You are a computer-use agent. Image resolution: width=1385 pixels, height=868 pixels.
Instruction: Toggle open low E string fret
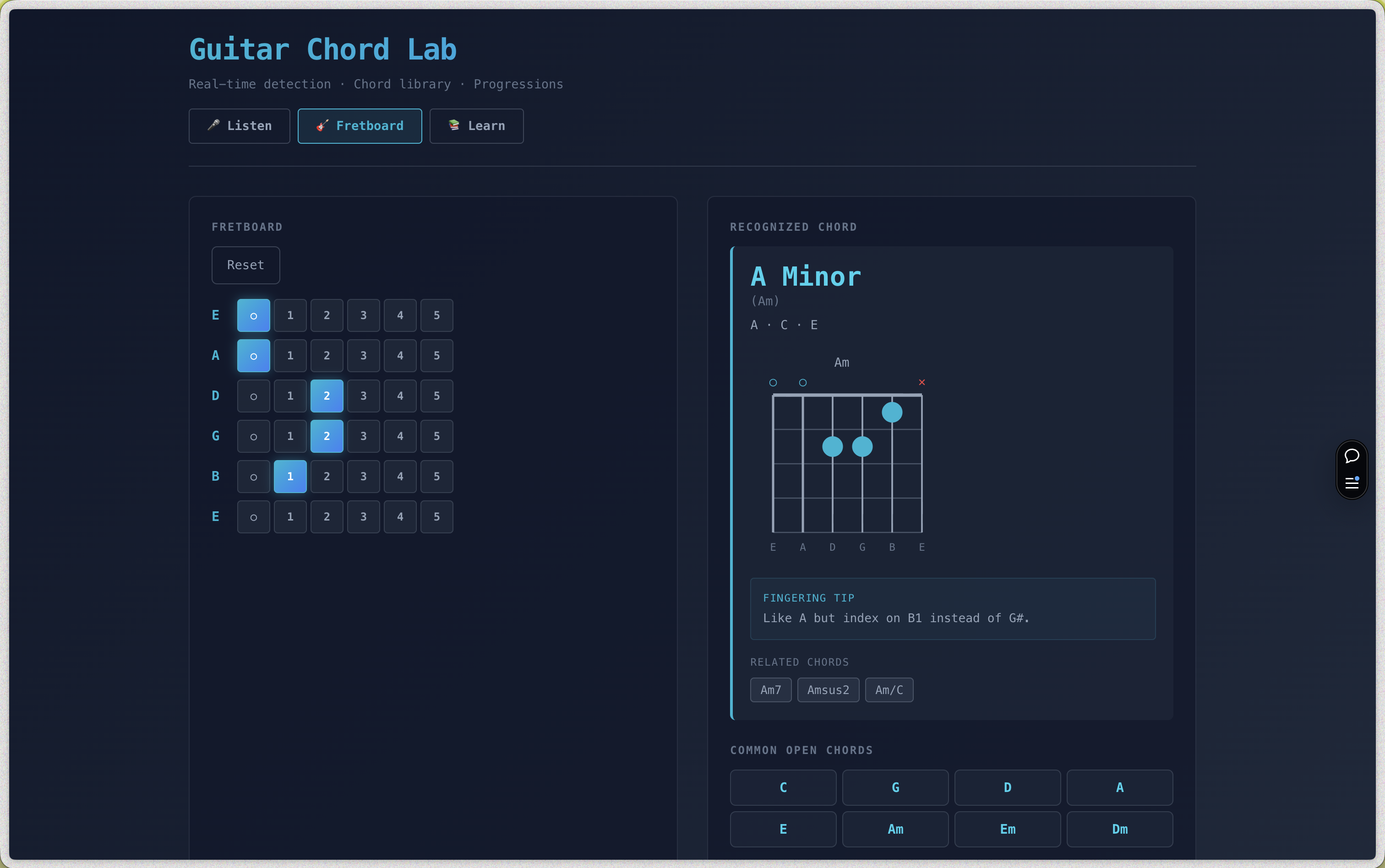(x=254, y=315)
